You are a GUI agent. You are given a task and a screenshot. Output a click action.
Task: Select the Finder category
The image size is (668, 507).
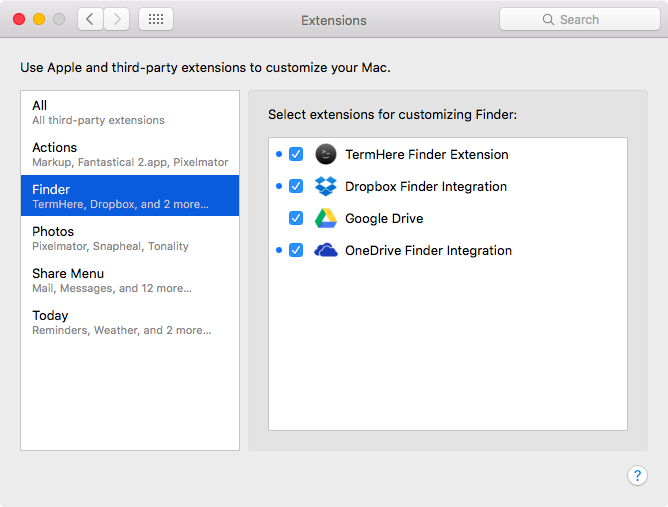coord(130,196)
